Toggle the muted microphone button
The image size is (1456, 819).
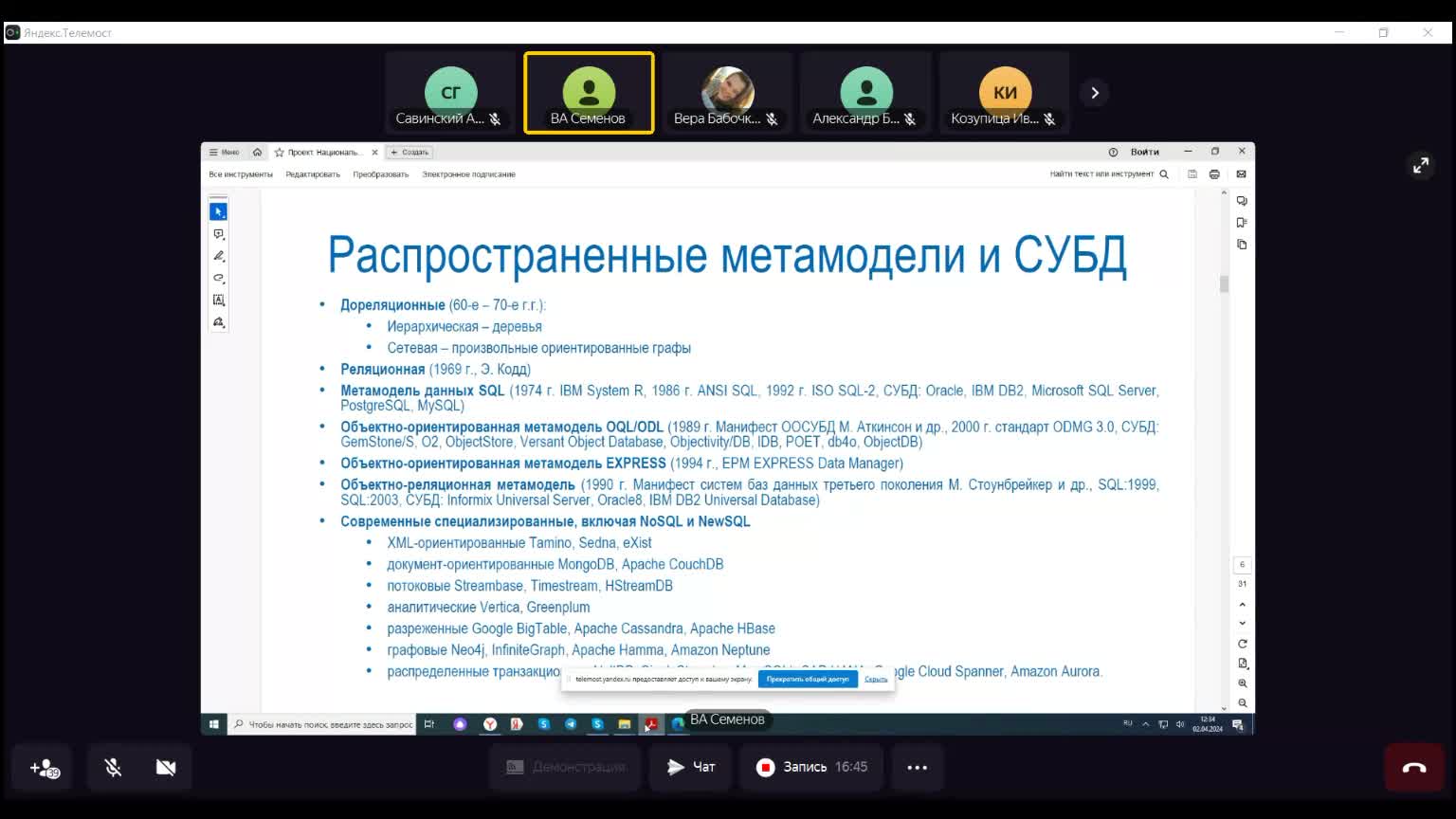(113, 768)
